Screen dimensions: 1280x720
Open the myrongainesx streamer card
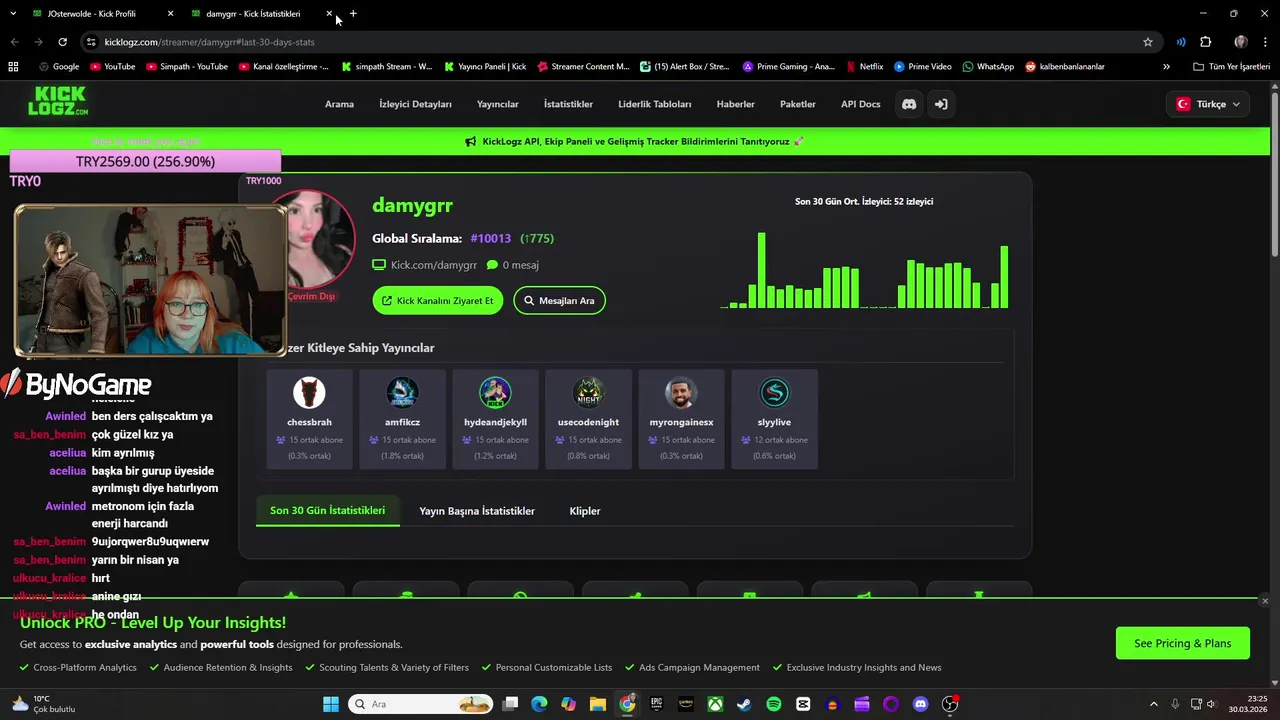(x=681, y=419)
